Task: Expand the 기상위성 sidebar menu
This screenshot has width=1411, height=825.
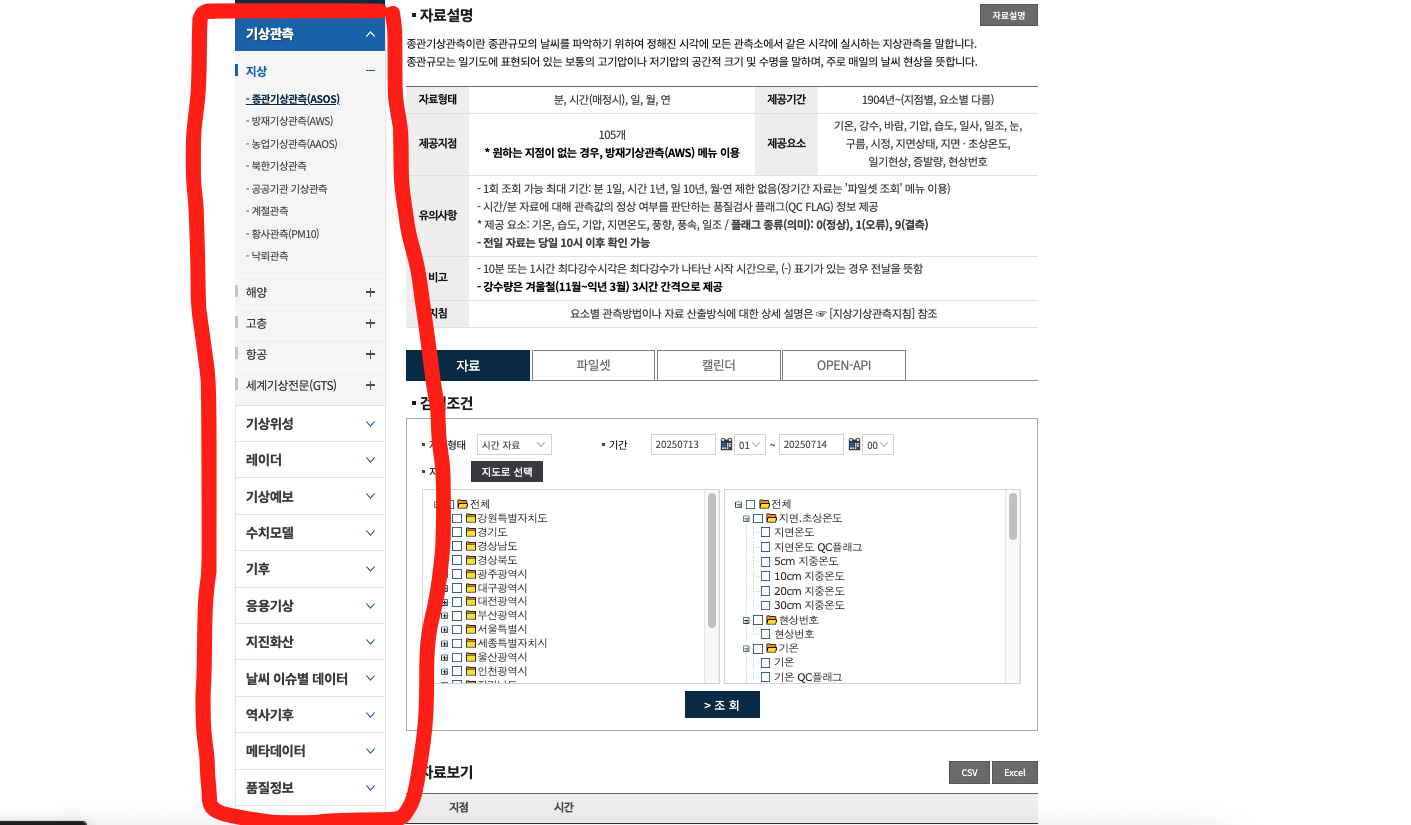Action: coord(310,424)
